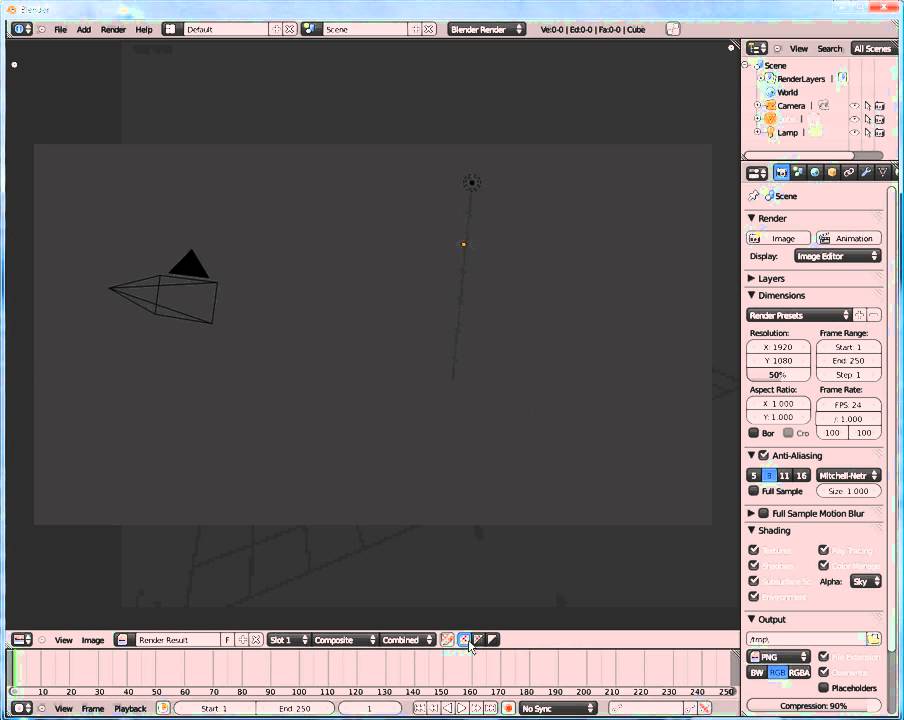
Task: Toggle the timeline preview range clock icon
Action: [x=163, y=708]
